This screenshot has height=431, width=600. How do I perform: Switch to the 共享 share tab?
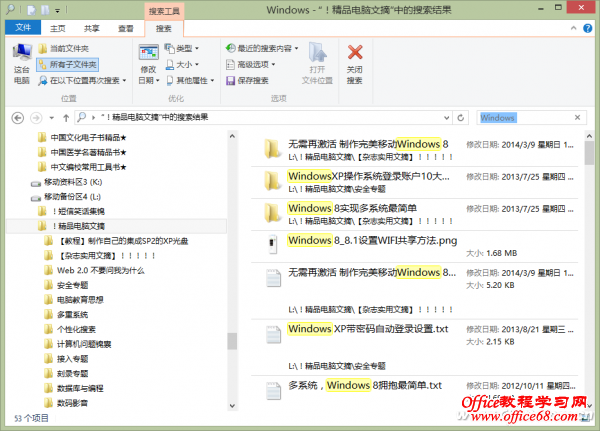tap(92, 28)
